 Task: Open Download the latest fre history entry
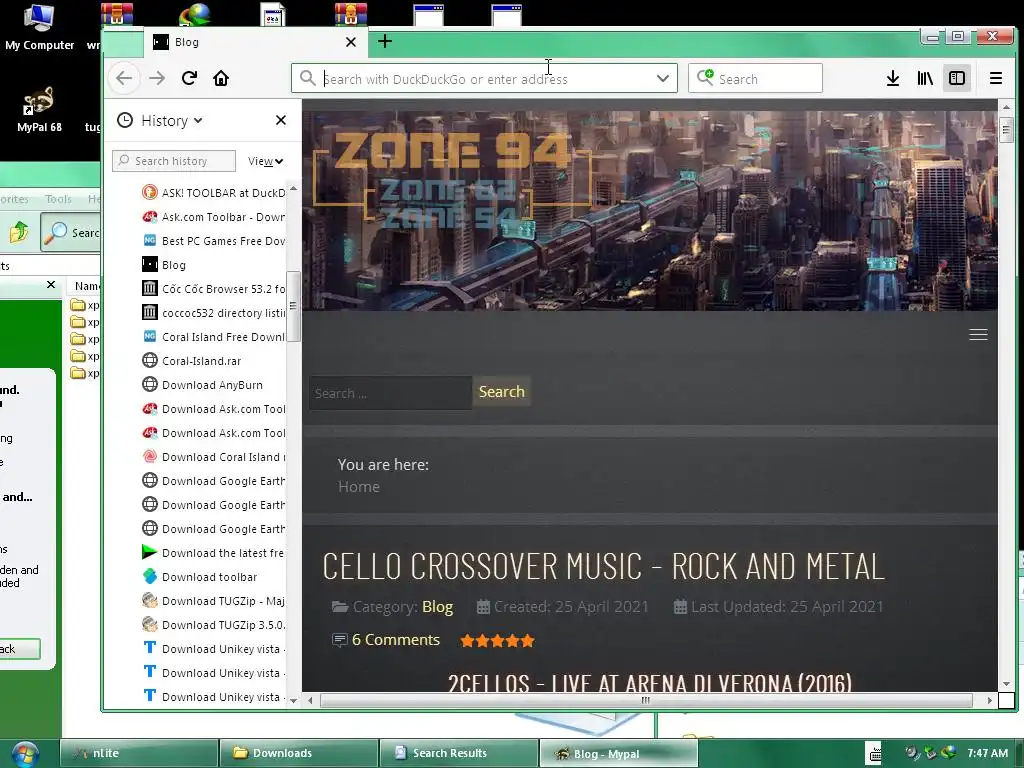click(214, 553)
